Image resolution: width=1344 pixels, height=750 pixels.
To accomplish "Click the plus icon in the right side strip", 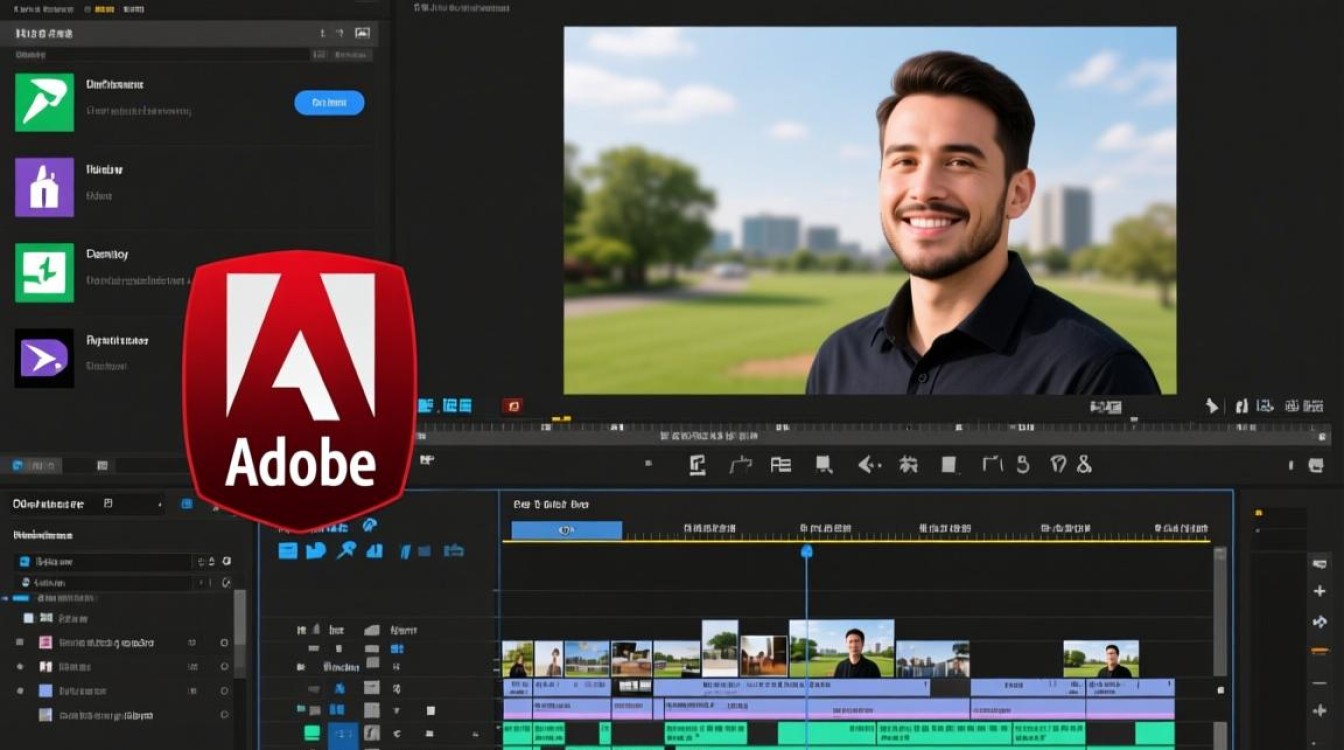I will pos(1319,591).
